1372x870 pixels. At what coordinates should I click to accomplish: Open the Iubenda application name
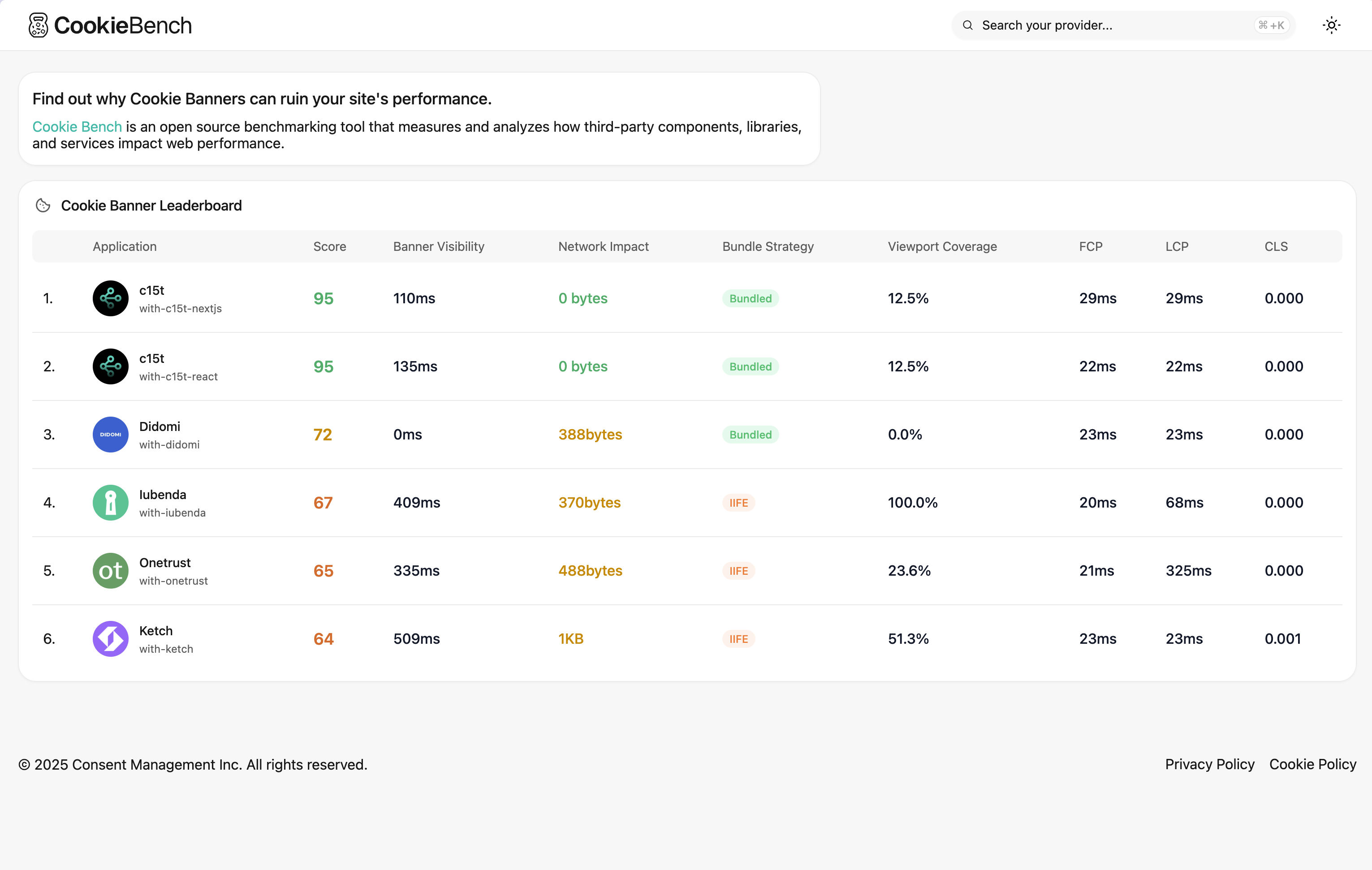[162, 495]
